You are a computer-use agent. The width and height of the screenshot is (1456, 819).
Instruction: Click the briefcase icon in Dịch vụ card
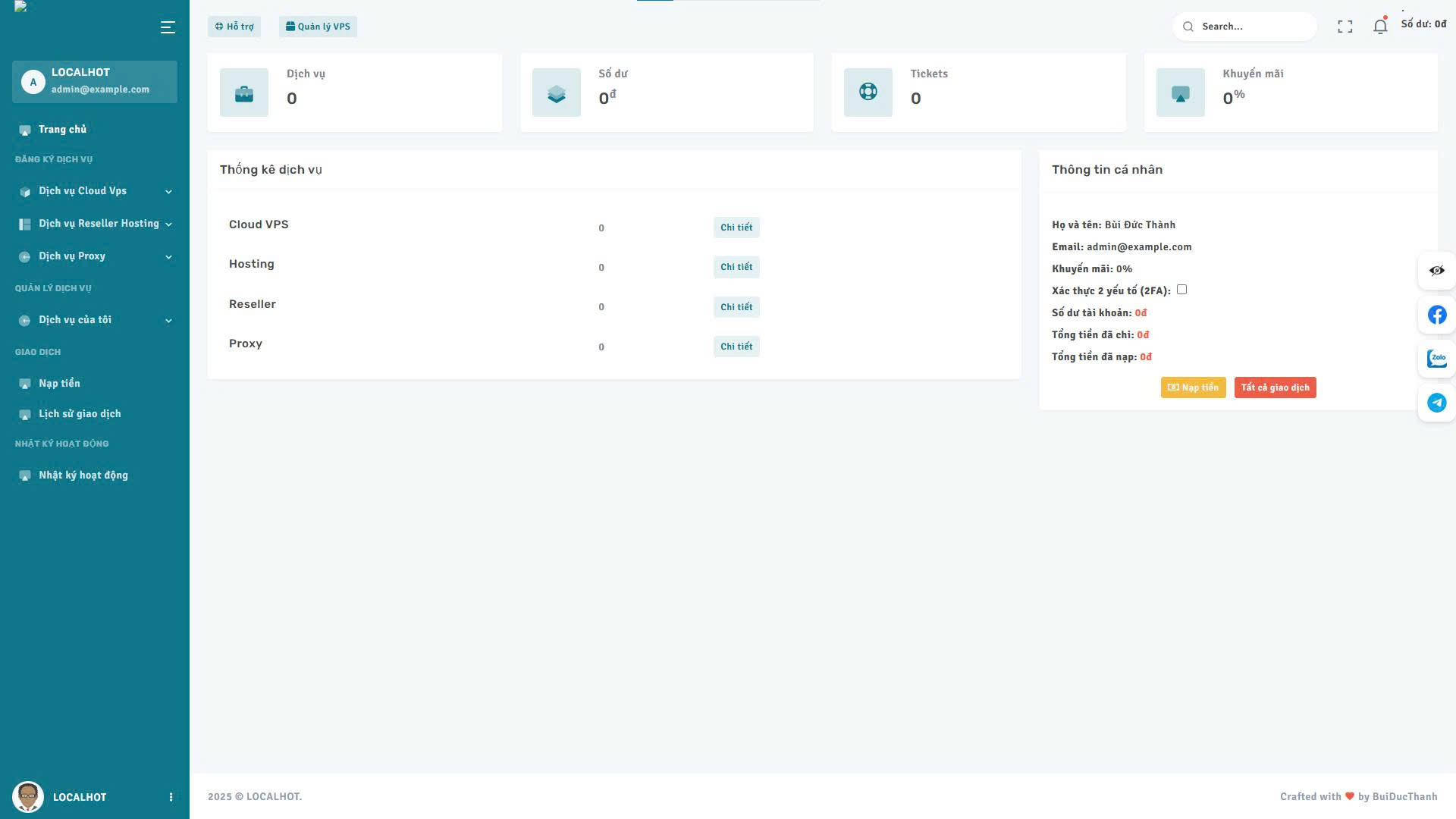244,93
